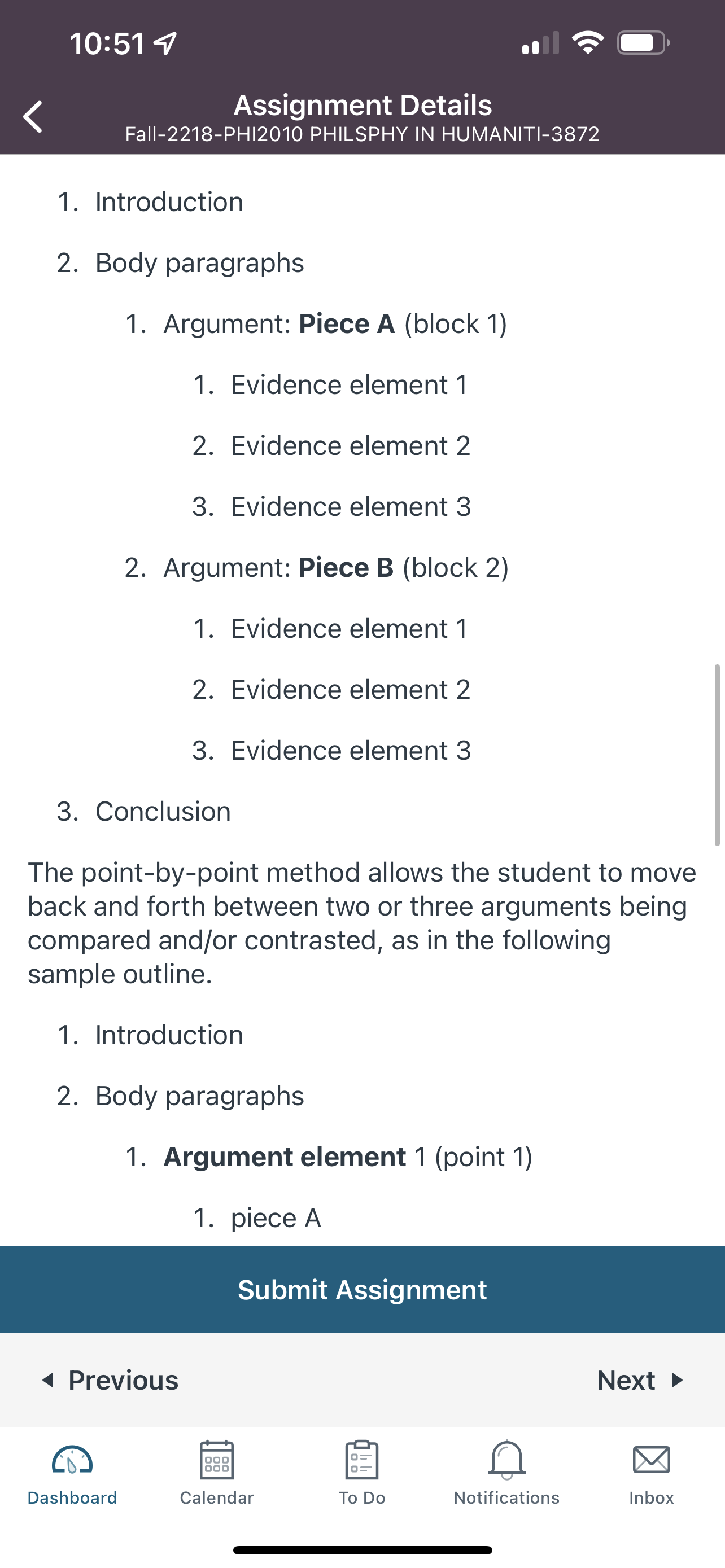This screenshot has height=1568, width=725.
Task: Open the Inbox envelope icon
Action: (652, 1460)
